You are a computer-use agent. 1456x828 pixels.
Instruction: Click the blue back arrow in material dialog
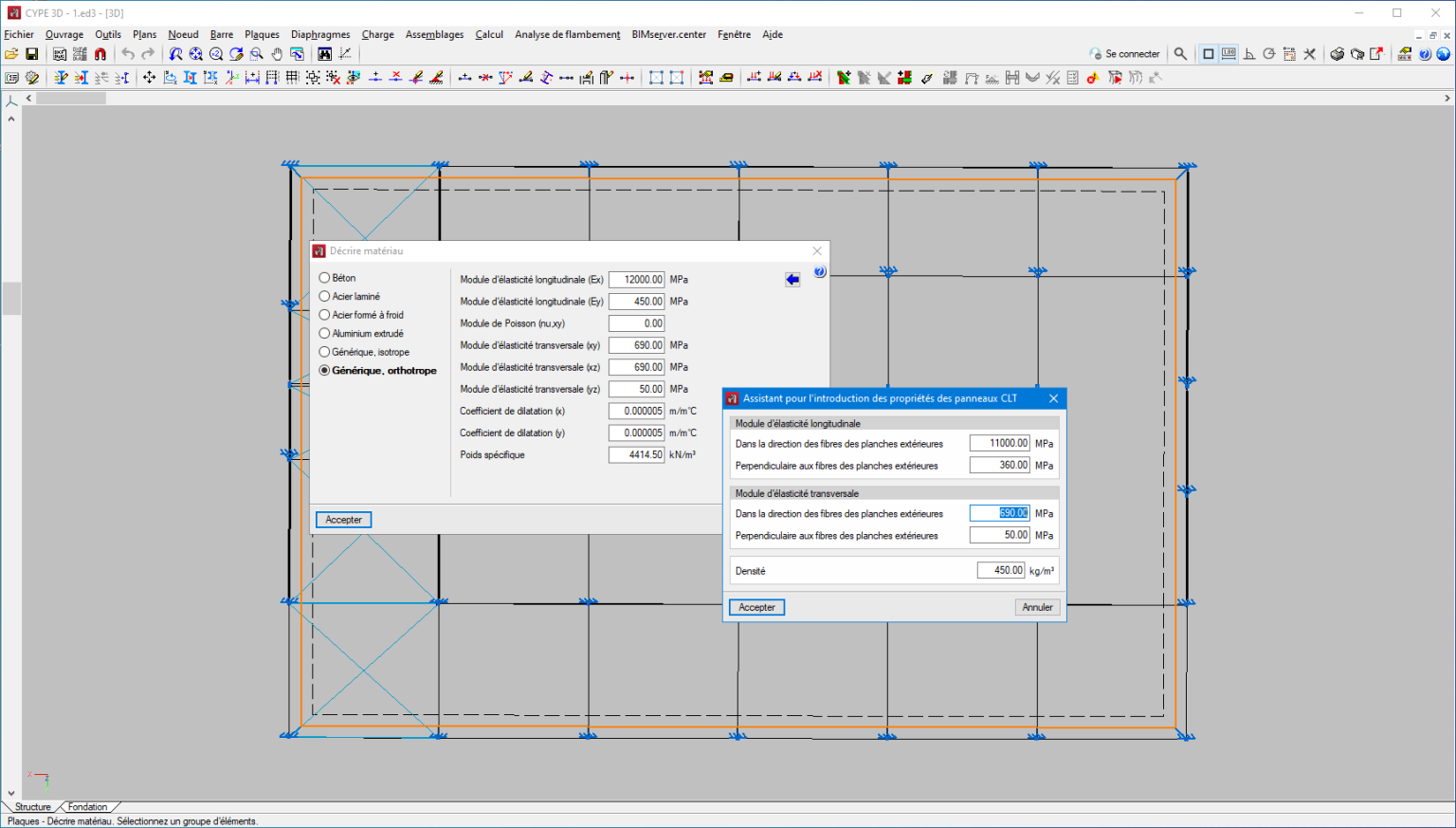792,280
